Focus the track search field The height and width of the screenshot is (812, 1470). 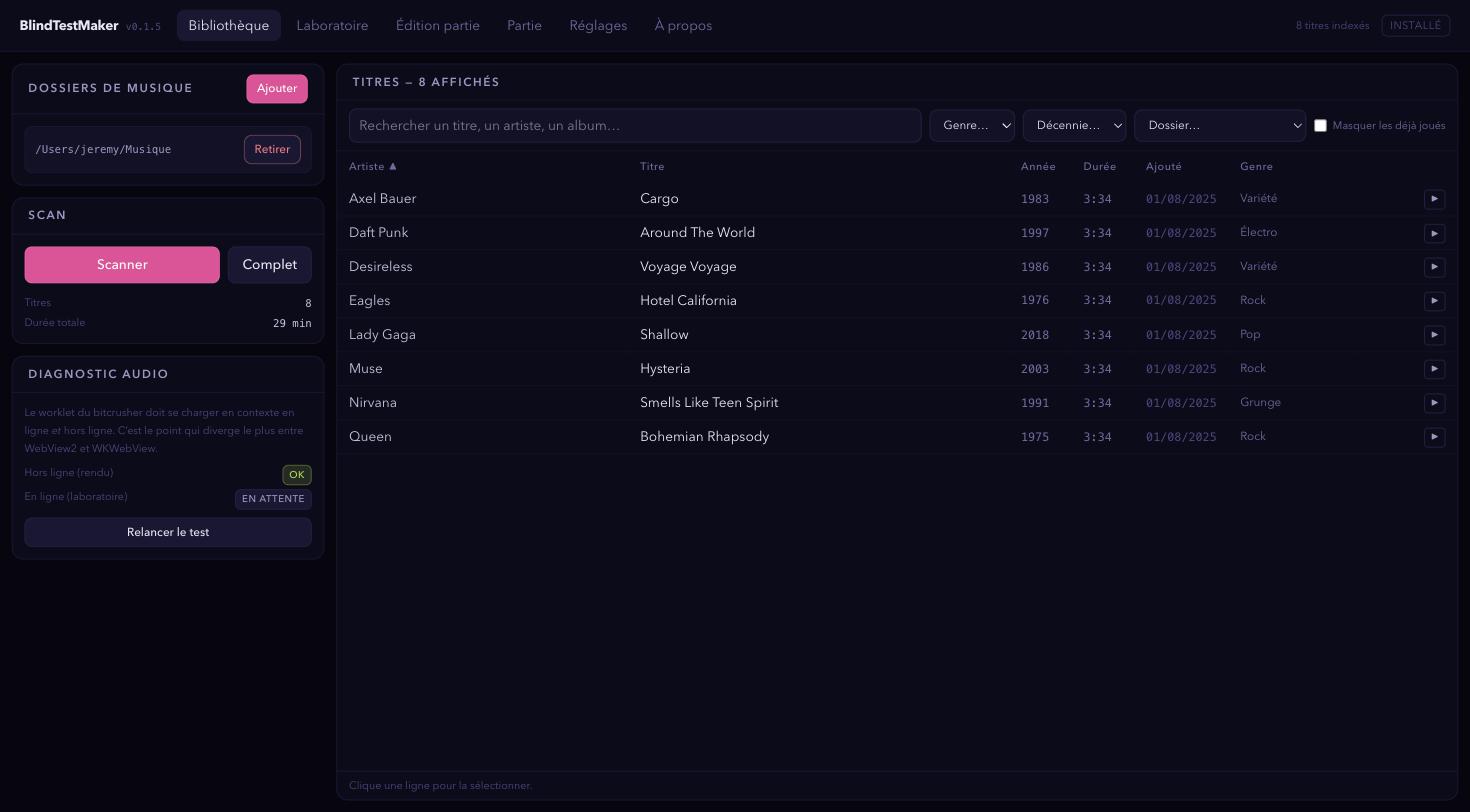tap(635, 125)
